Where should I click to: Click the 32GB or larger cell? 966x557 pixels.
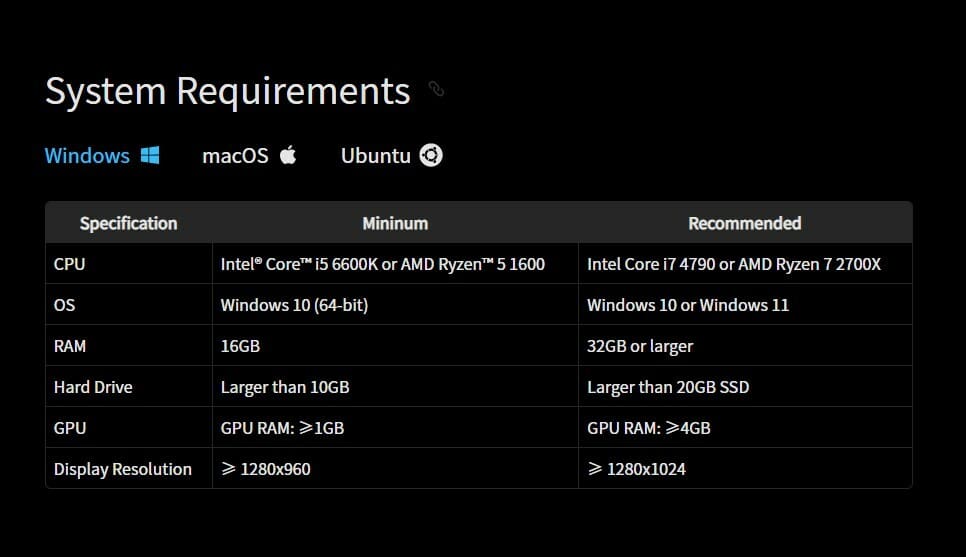click(x=745, y=346)
